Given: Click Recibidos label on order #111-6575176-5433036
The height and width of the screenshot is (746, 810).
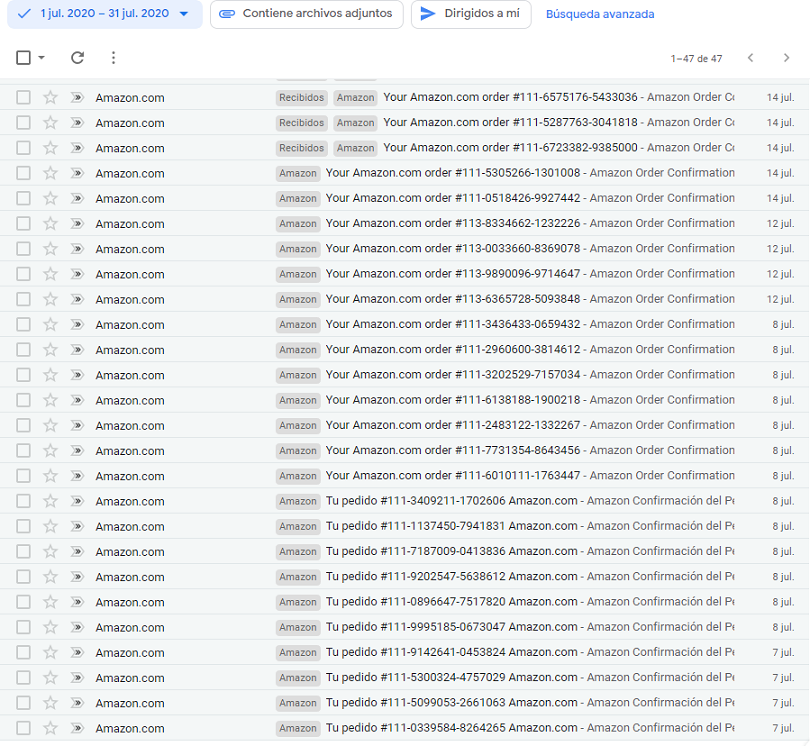Looking at the screenshot, I should (x=302, y=97).
